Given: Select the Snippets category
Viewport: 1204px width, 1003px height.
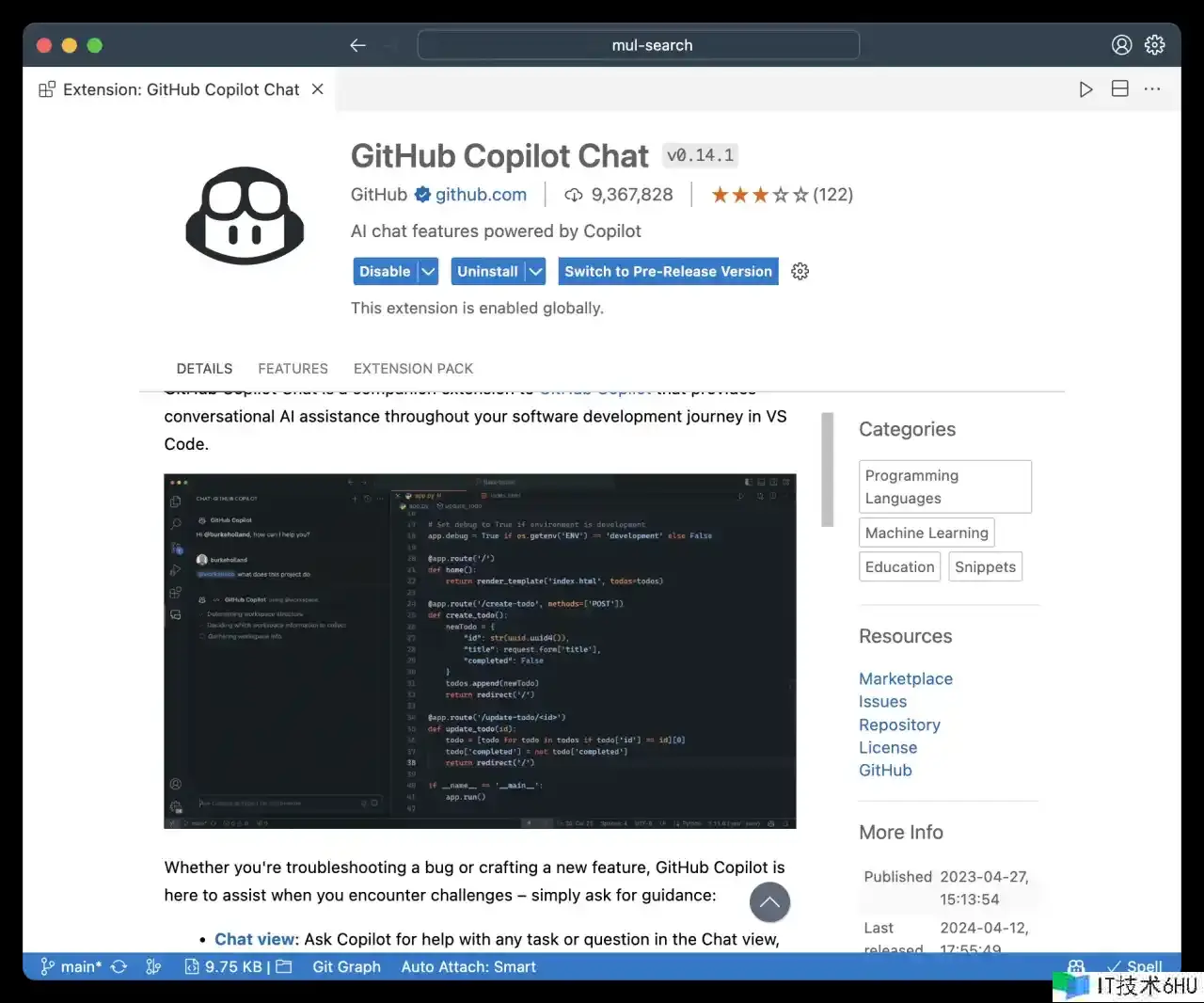Looking at the screenshot, I should pyautogui.click(x=985, y=566).
